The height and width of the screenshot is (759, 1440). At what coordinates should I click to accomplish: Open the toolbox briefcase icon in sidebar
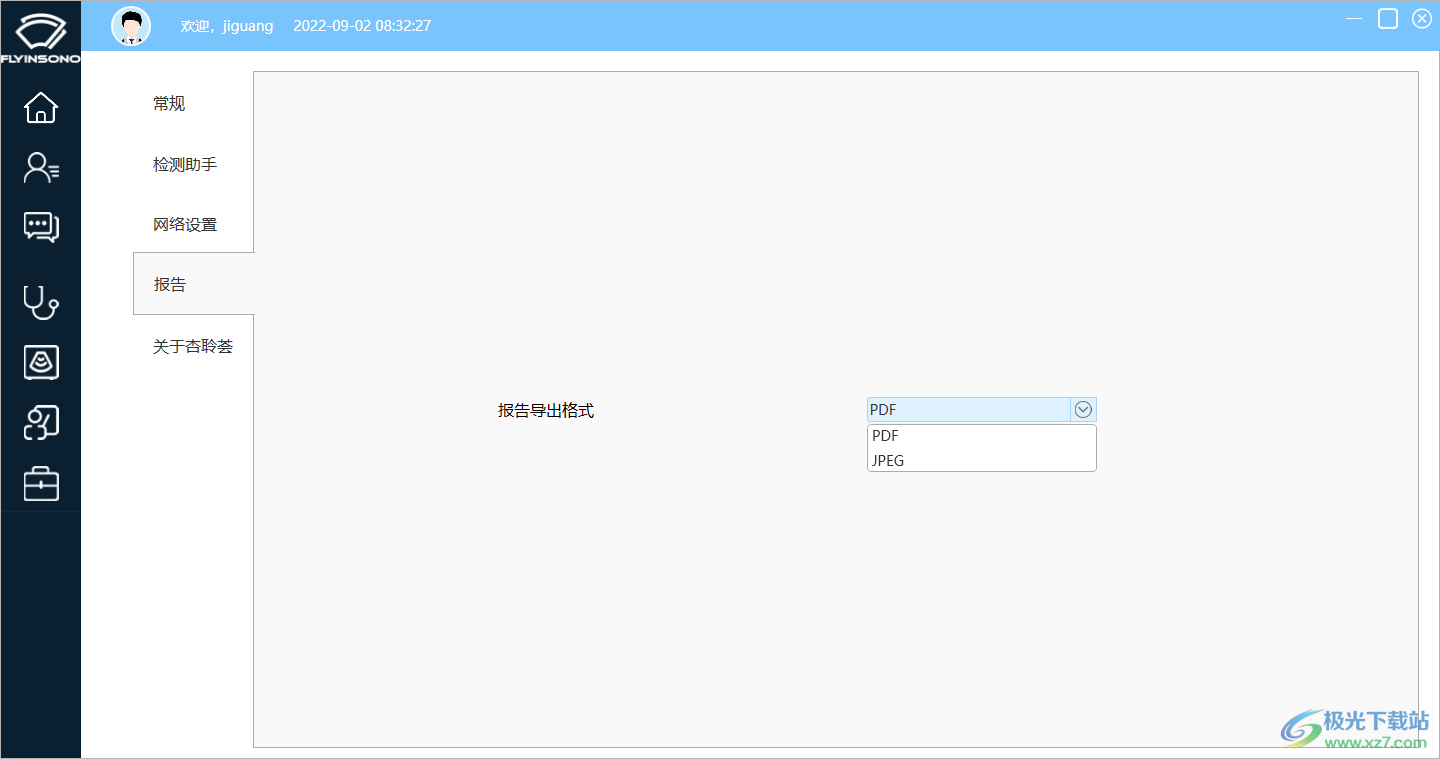click(41, 484)
